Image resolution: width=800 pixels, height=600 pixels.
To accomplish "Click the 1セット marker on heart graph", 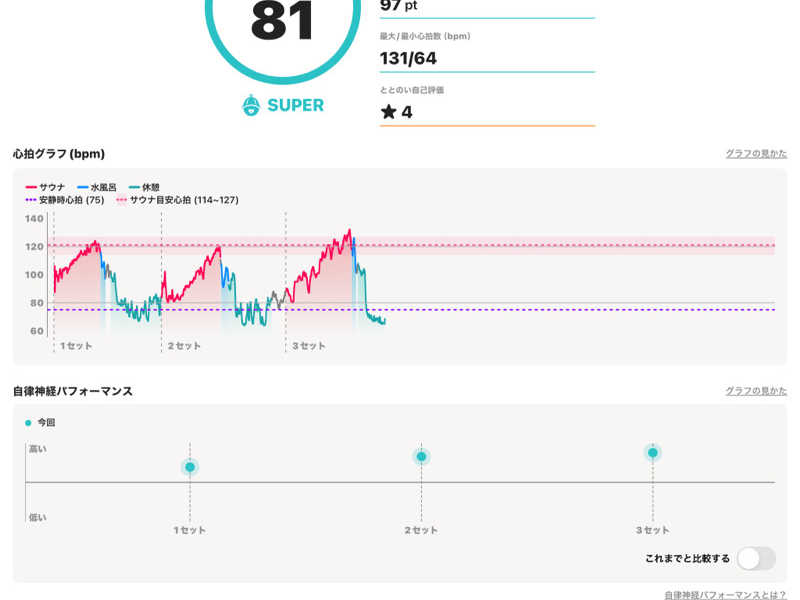I will 74,346.
